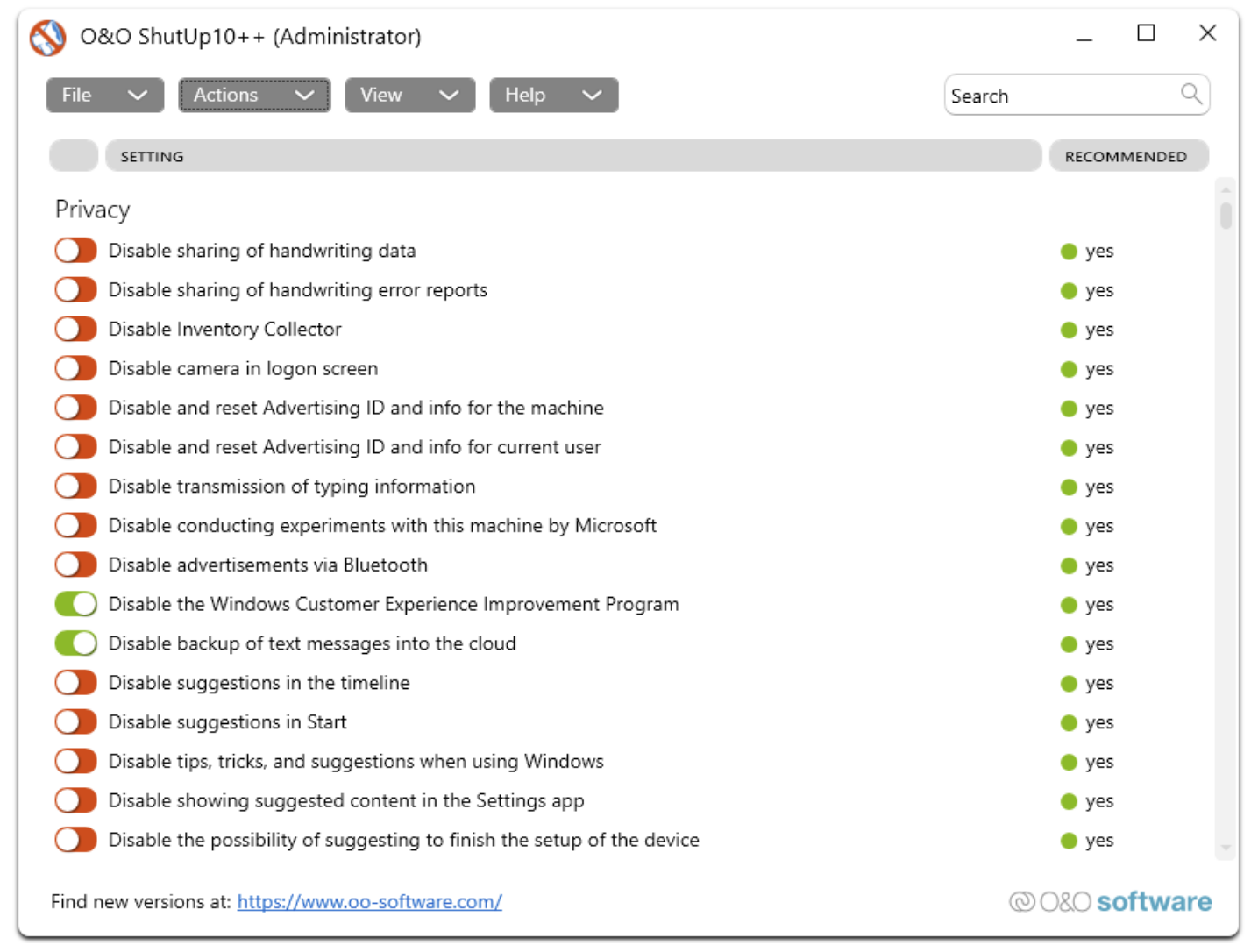Click the O&O software logo at bottom right
The width and height of the screenshot is (1258, 952).
click(x=1110, y=901)
